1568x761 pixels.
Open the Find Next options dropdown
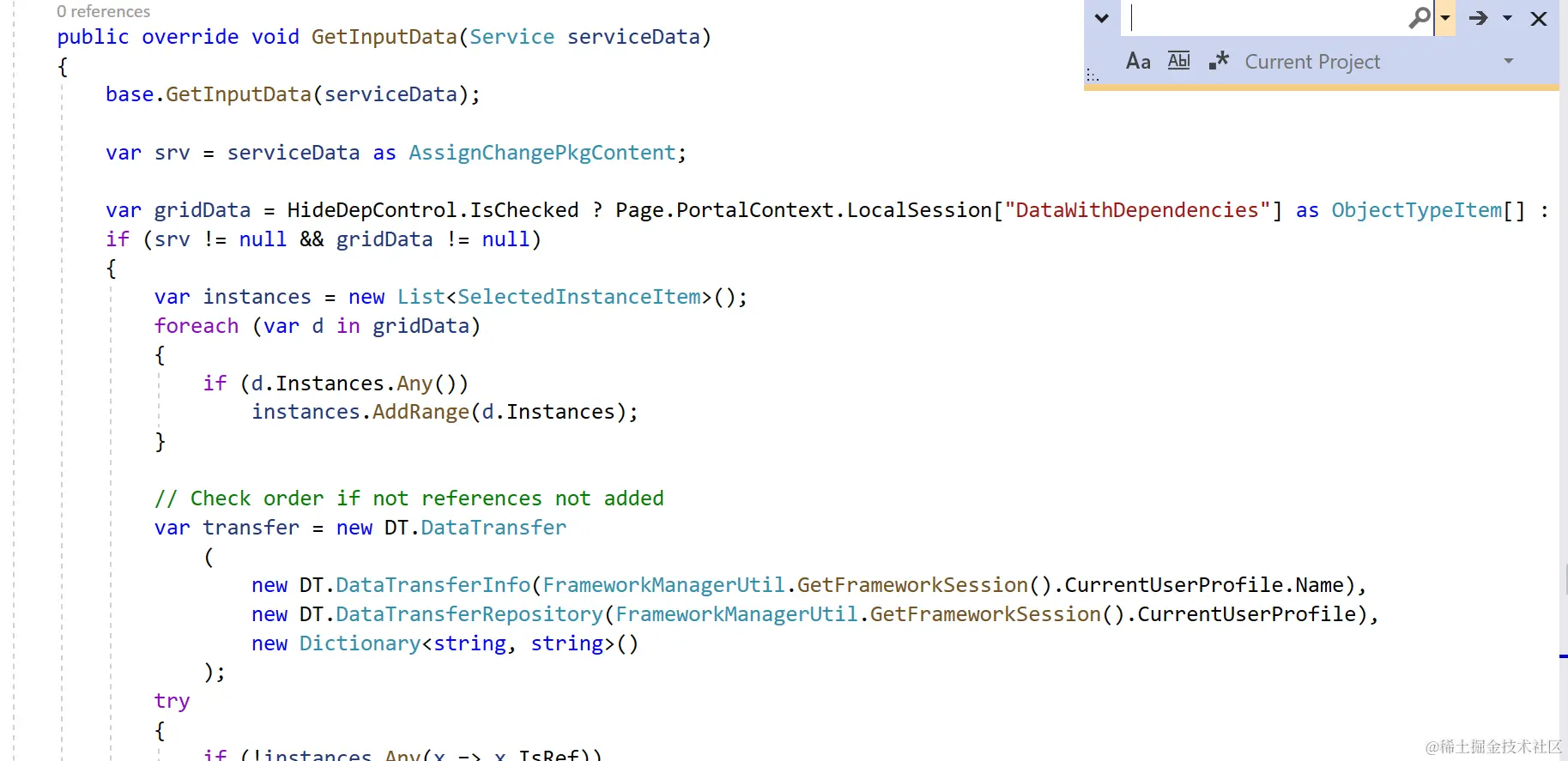pyautogui.click(x=1507, y=18)
